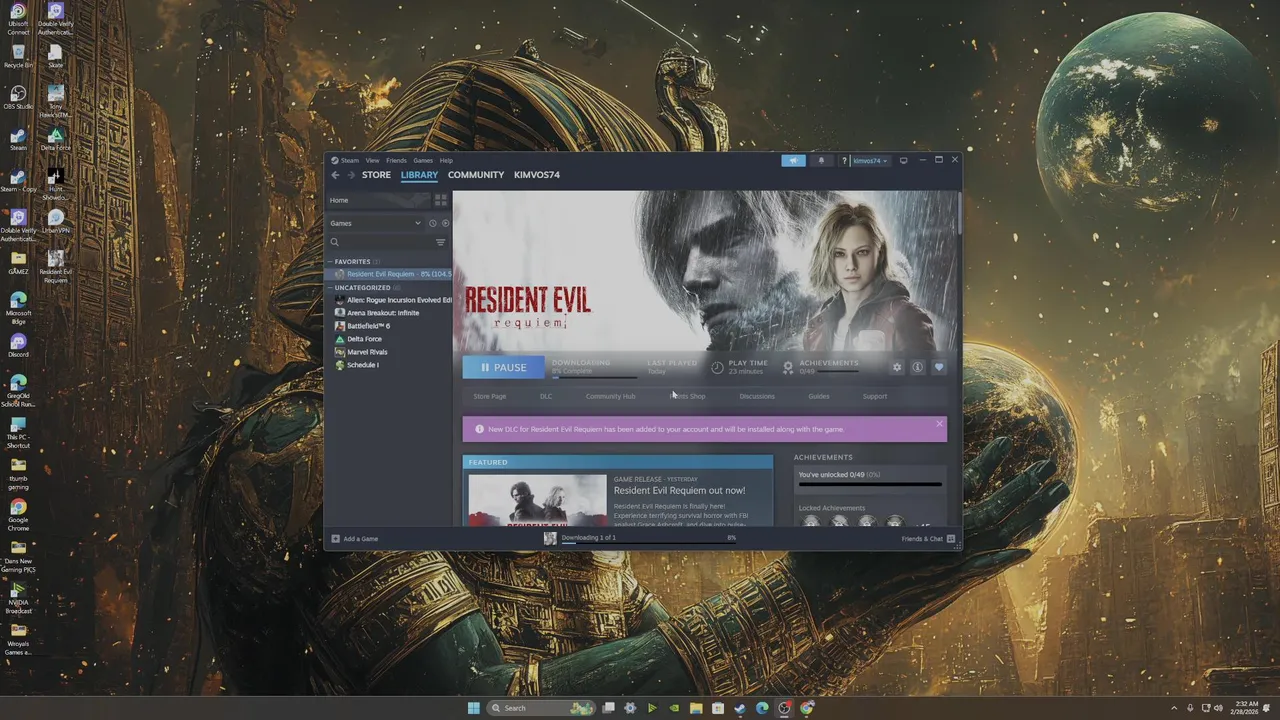Screen dimensions: 1280x720
Task: Open the Steam announcements megaphone icon
Action: pyautogui.click(x=793, y=160)
